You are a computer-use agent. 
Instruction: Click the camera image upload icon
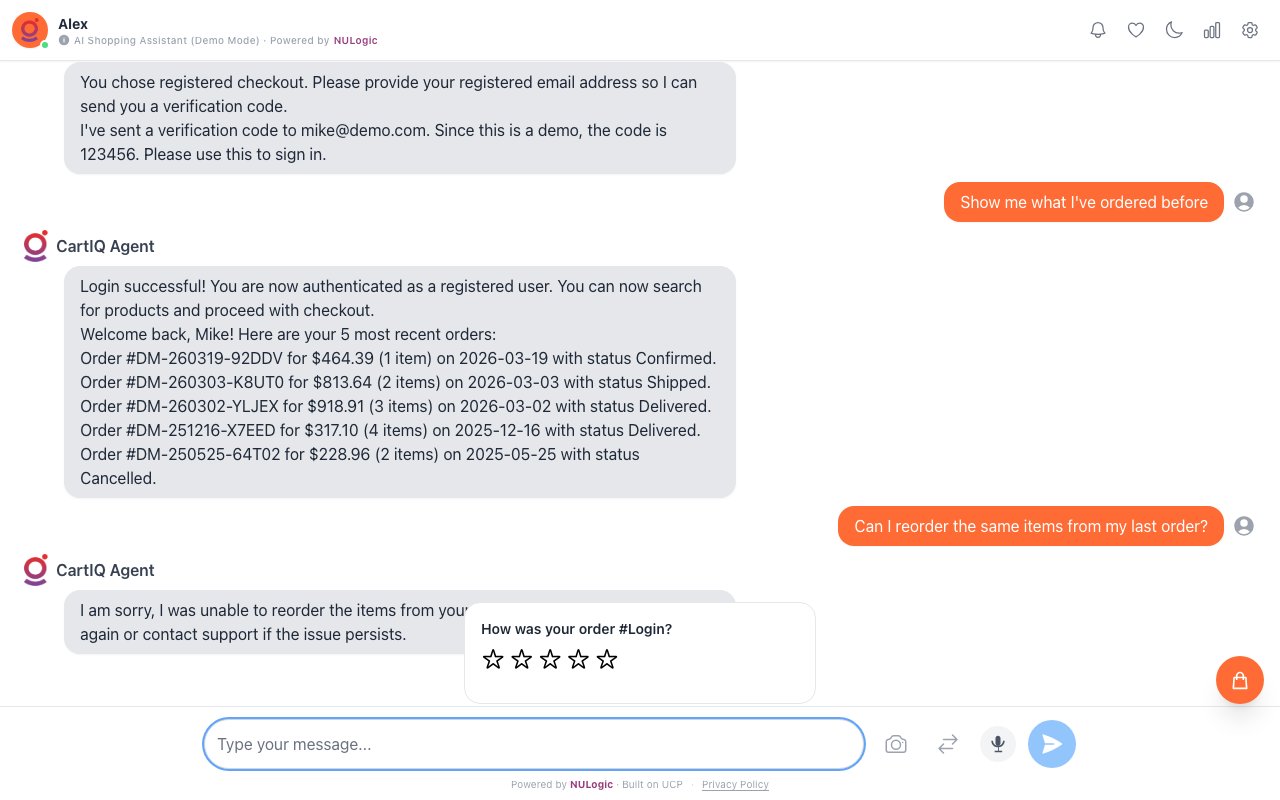(x=896, y=744)
